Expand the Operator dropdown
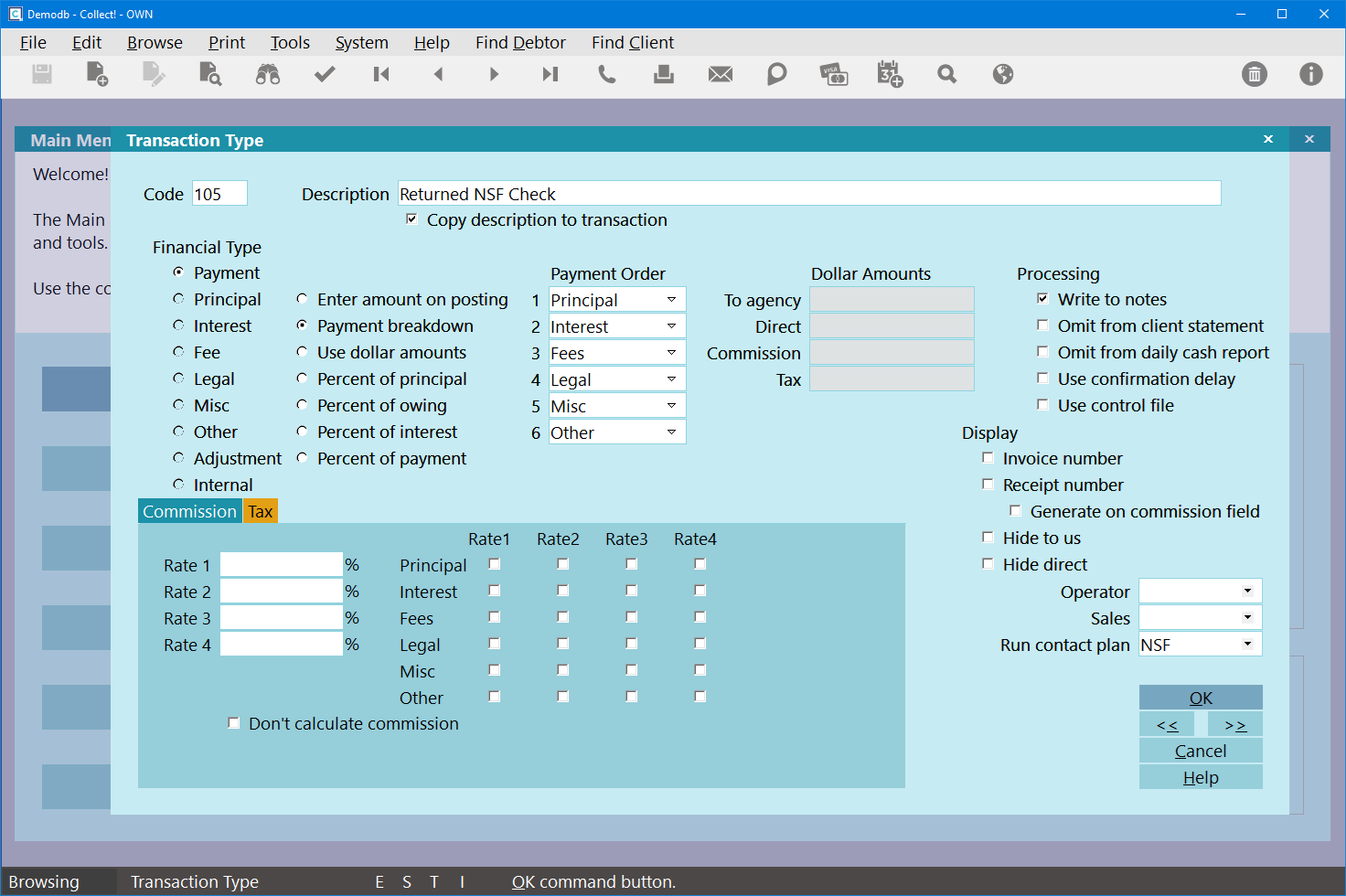This screenshot has height=896, width=1346. [x=1247, y=592]
